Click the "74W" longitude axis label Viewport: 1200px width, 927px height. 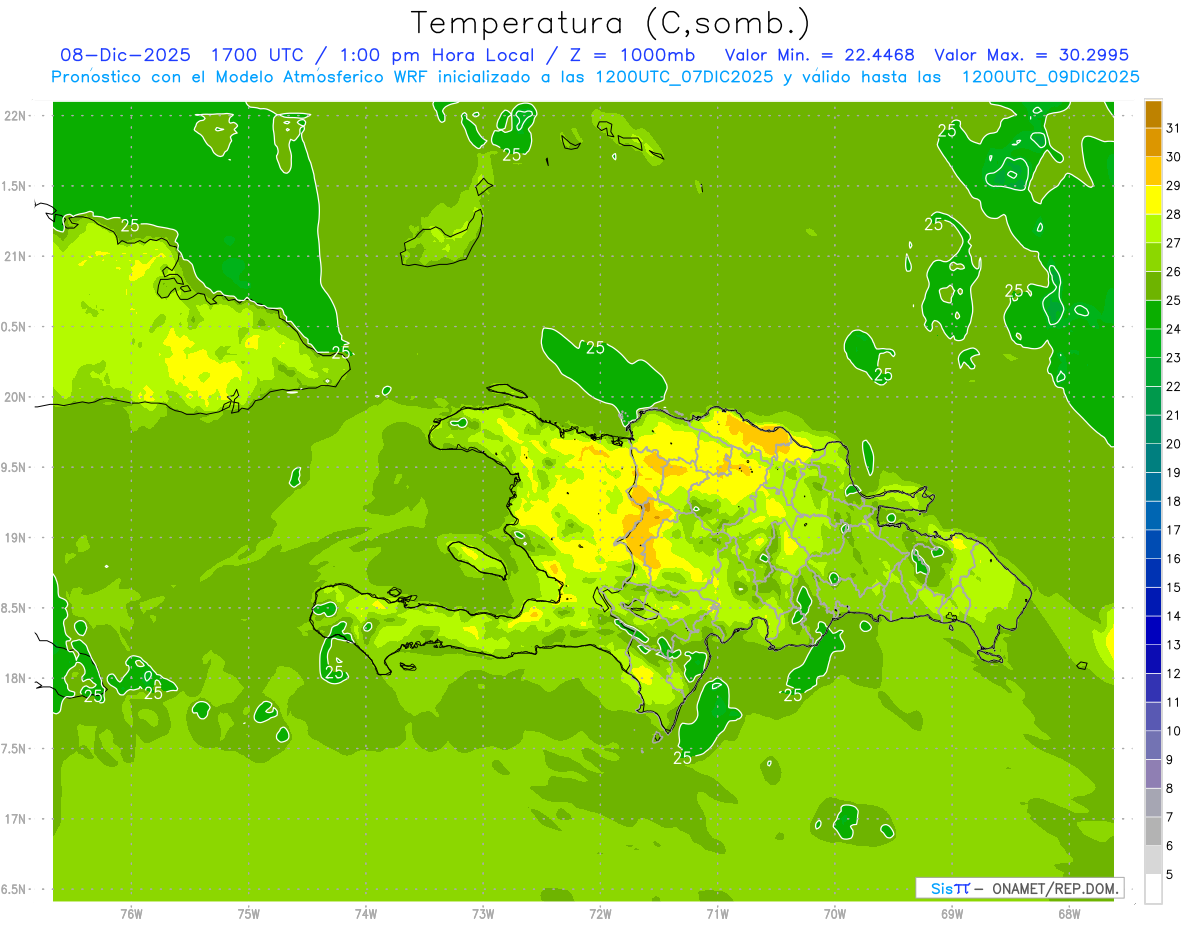click(x=366, y=914)
